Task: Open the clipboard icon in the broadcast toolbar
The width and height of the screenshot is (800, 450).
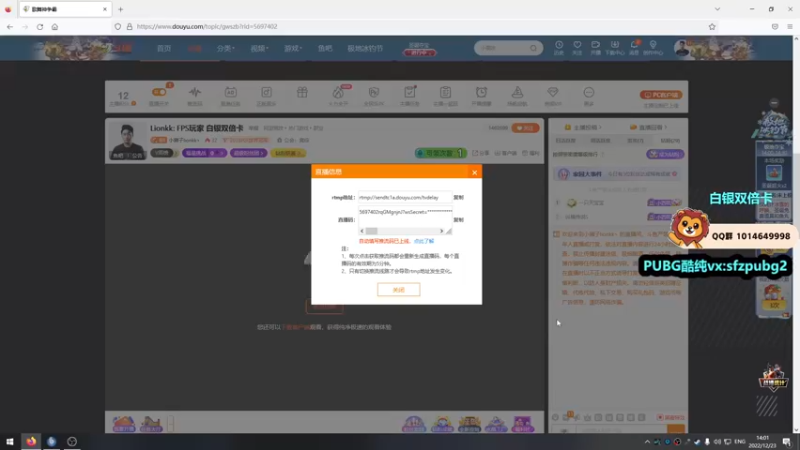Action: coord(445,92)
